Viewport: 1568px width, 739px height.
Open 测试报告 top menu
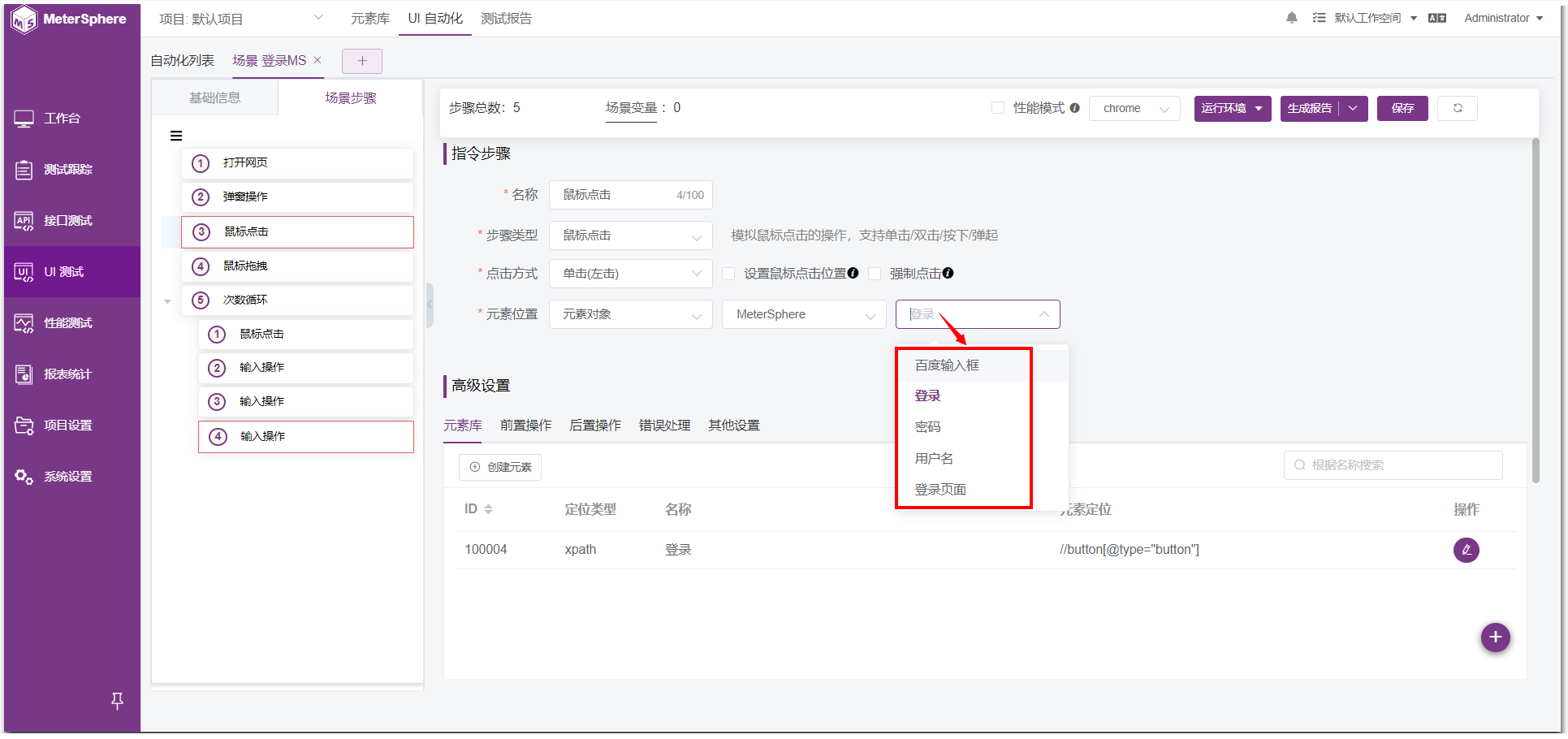pyautogui.click(x=506, y=19)
